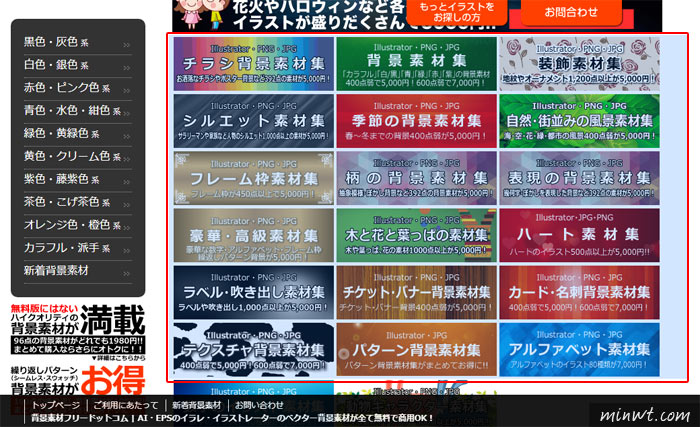Viewport: 700px width, 427px height.
Task: Open the 表現の背景素材集 banner
Action: pos(579,178)
